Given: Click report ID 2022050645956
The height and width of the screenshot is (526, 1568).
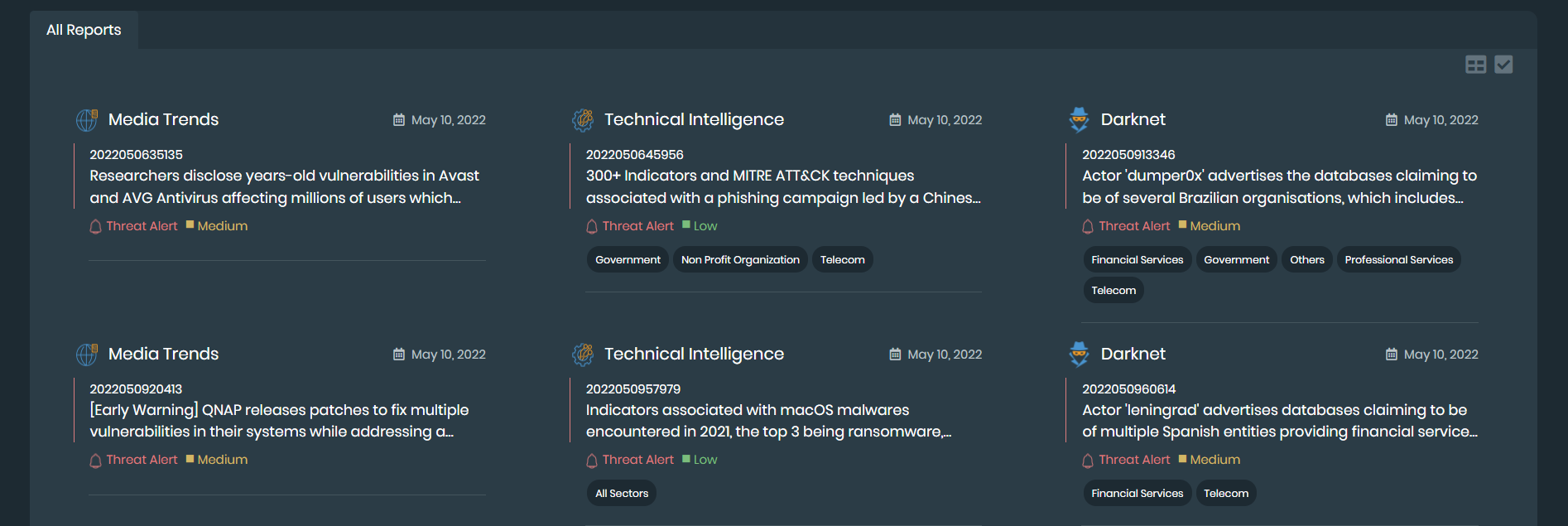Looking at the screenshot, I should pos(635,155).
